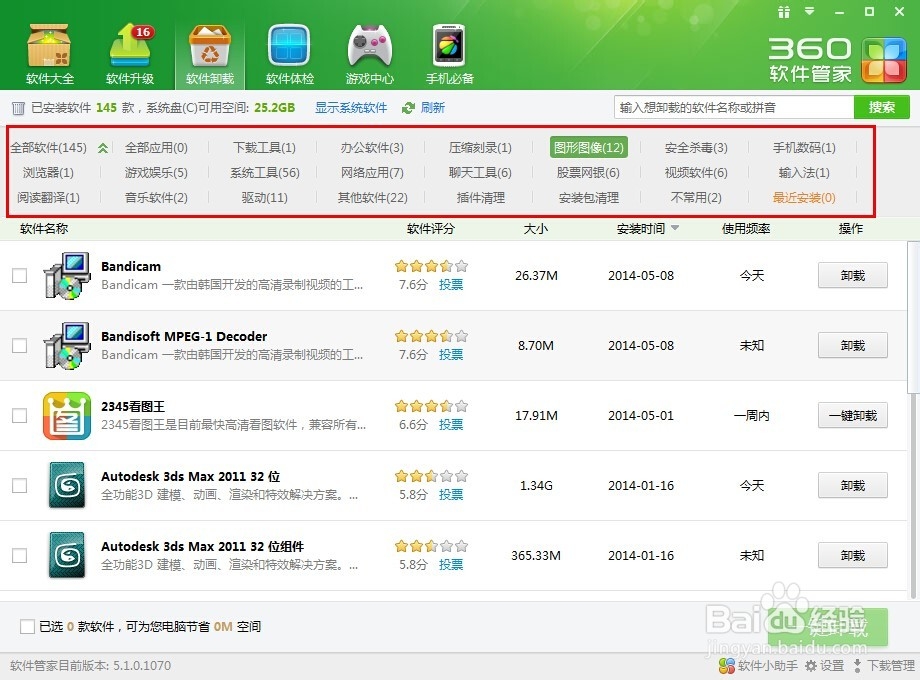Sort by 使用频率 column header
The image size is (920, 680).
(x=746, y=229)
